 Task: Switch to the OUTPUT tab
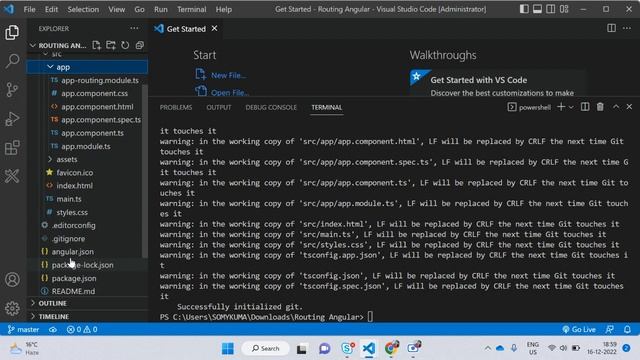point(219,107)
